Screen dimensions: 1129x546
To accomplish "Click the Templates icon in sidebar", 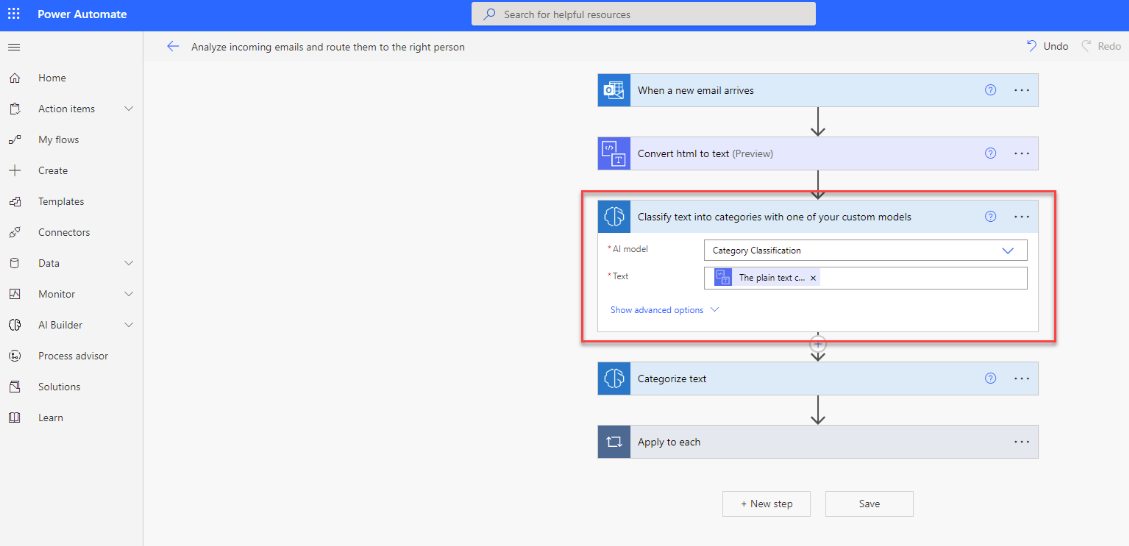I will (x=14, y=202).
